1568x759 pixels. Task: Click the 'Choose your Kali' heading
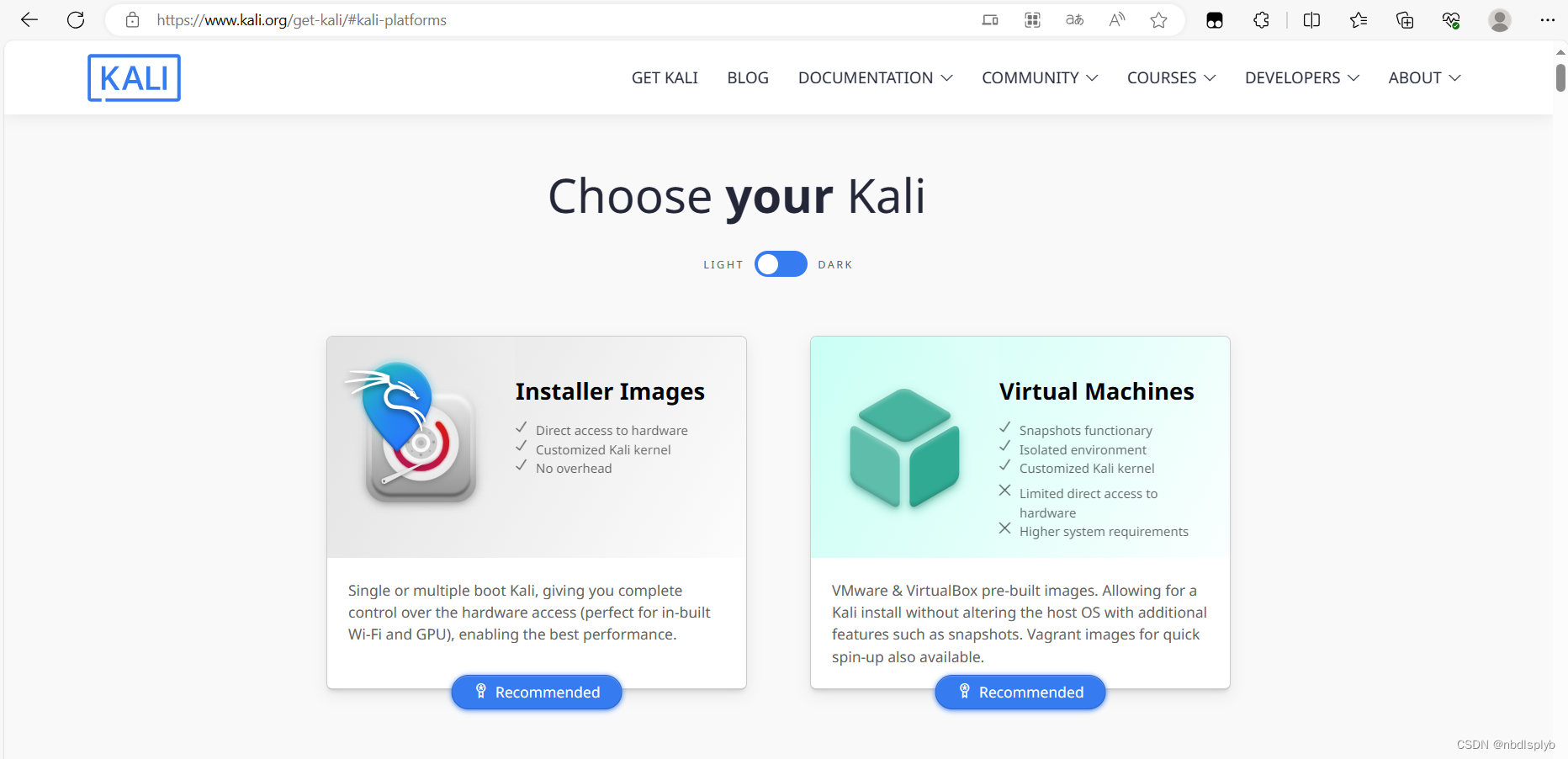(736, 196)
